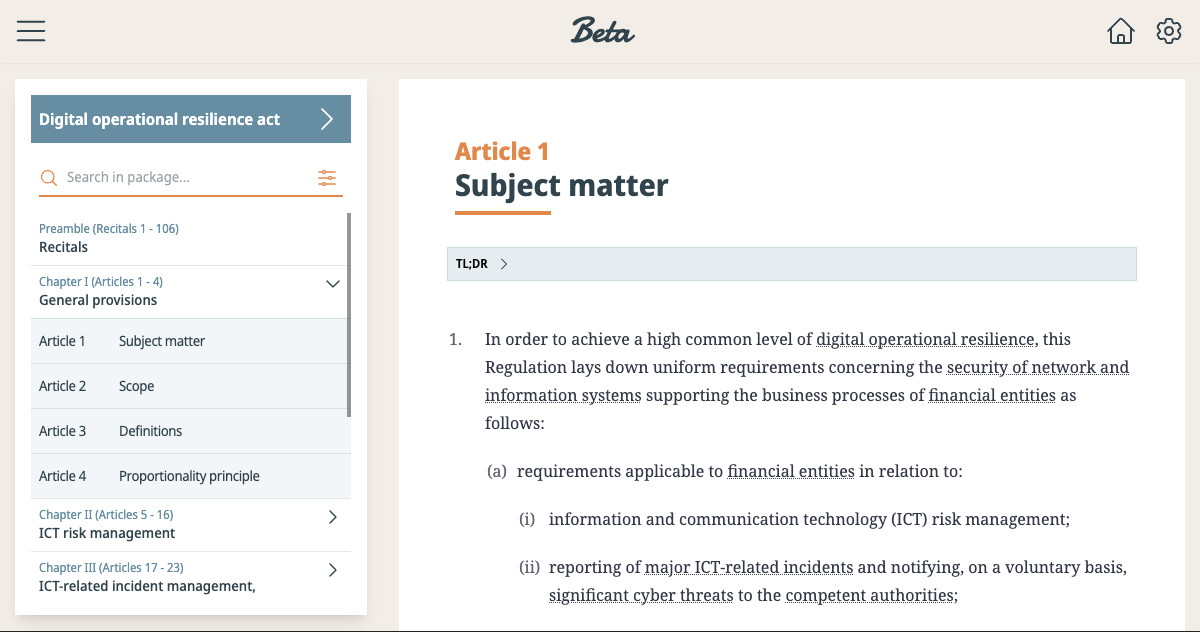Click the Beta logo in the header
1200x632 pixels.
[x=602, y=31]
